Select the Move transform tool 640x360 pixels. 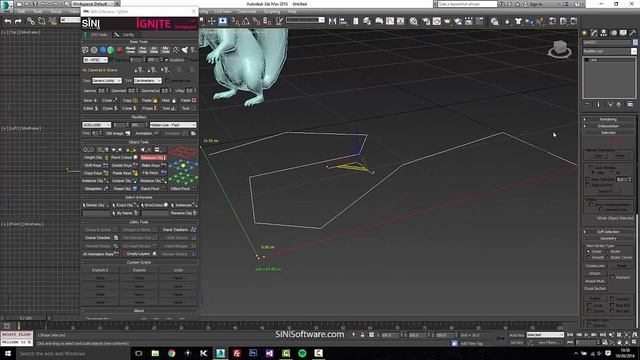pos(211,21)
